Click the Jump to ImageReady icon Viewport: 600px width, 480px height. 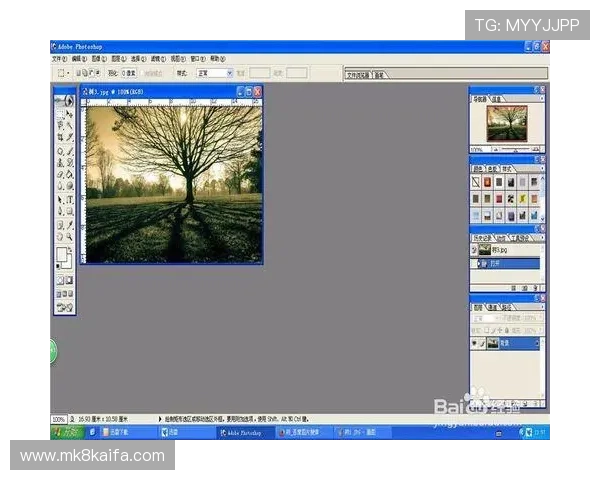(65, 308)
